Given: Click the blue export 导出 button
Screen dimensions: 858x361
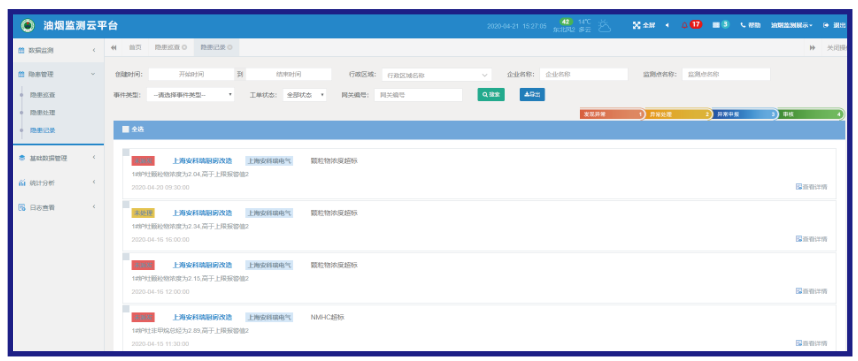Looking at the screenshot, I should pyautogui.click(x=532, y=95).
